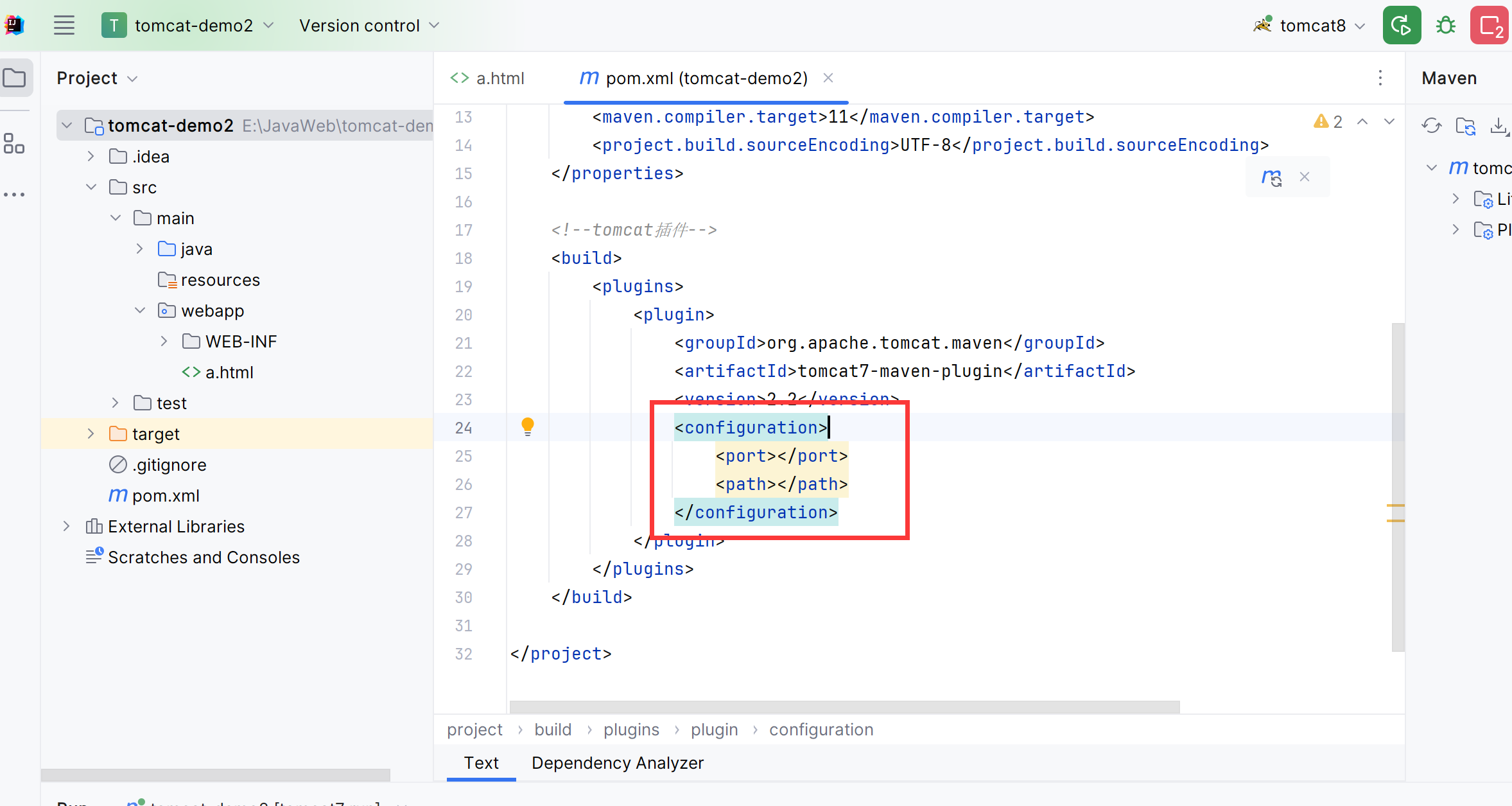Click the plugins breadcrumb
The height and width of the screenshot is (806, 1512).
pyautogui.click(x=631, y=730)
